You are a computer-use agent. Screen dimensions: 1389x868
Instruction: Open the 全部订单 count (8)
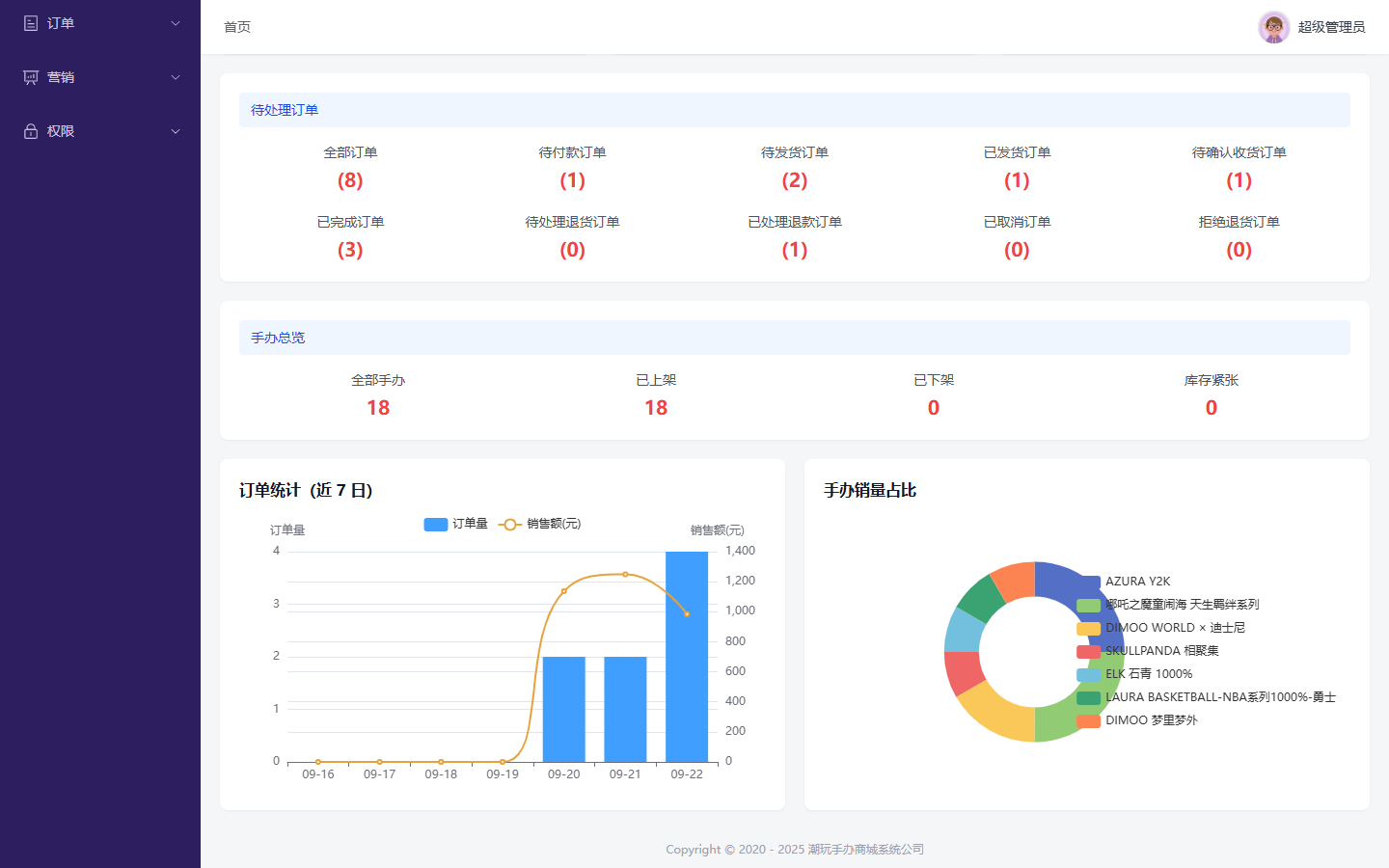click(x=350, y=180)
